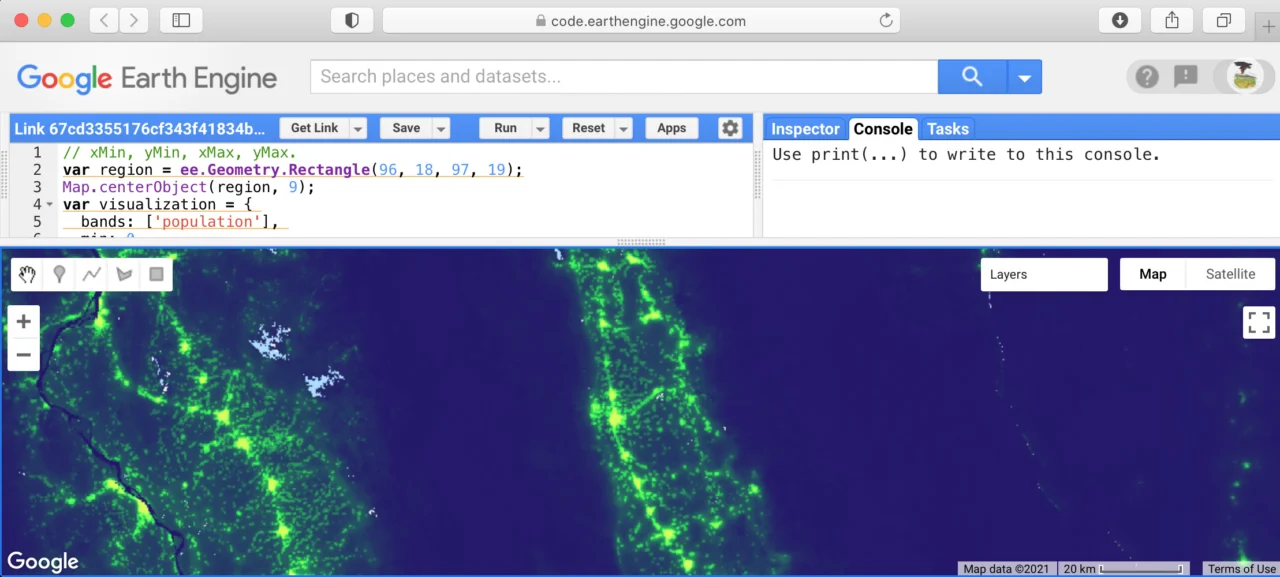Choose the add marker drawing tool
This screenshot has height=577, width=1280.
[x=60, y=274]
